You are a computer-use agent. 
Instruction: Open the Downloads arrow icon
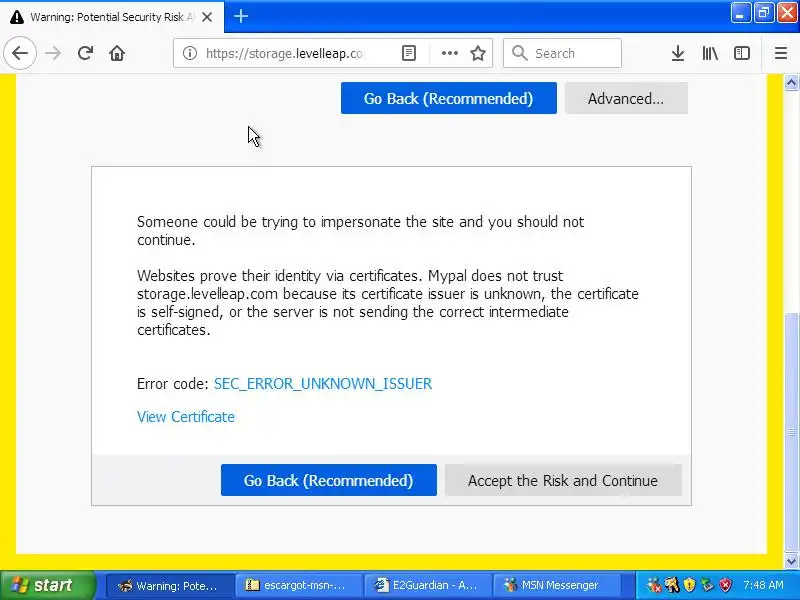coord(678,53)
